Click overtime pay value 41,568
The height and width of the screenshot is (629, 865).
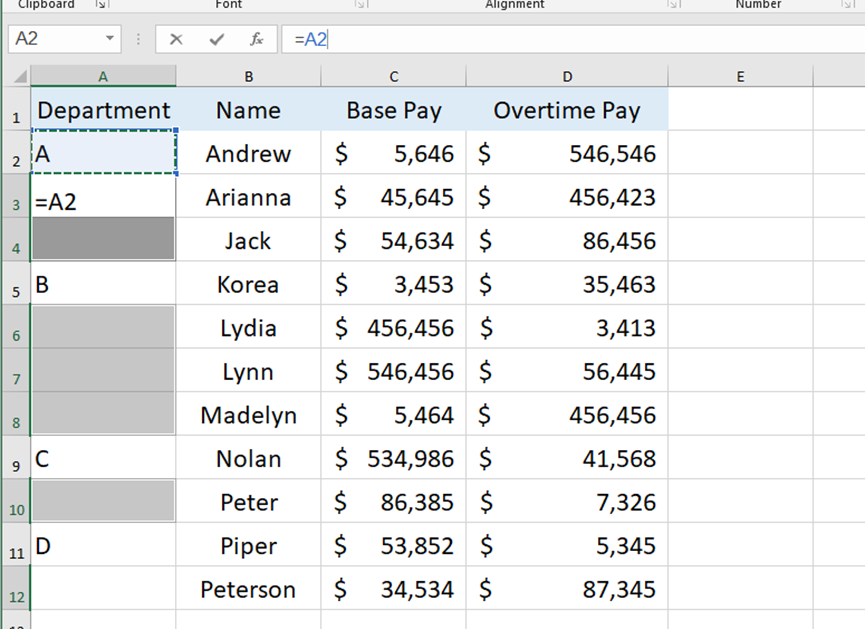[x=619, y=459]
